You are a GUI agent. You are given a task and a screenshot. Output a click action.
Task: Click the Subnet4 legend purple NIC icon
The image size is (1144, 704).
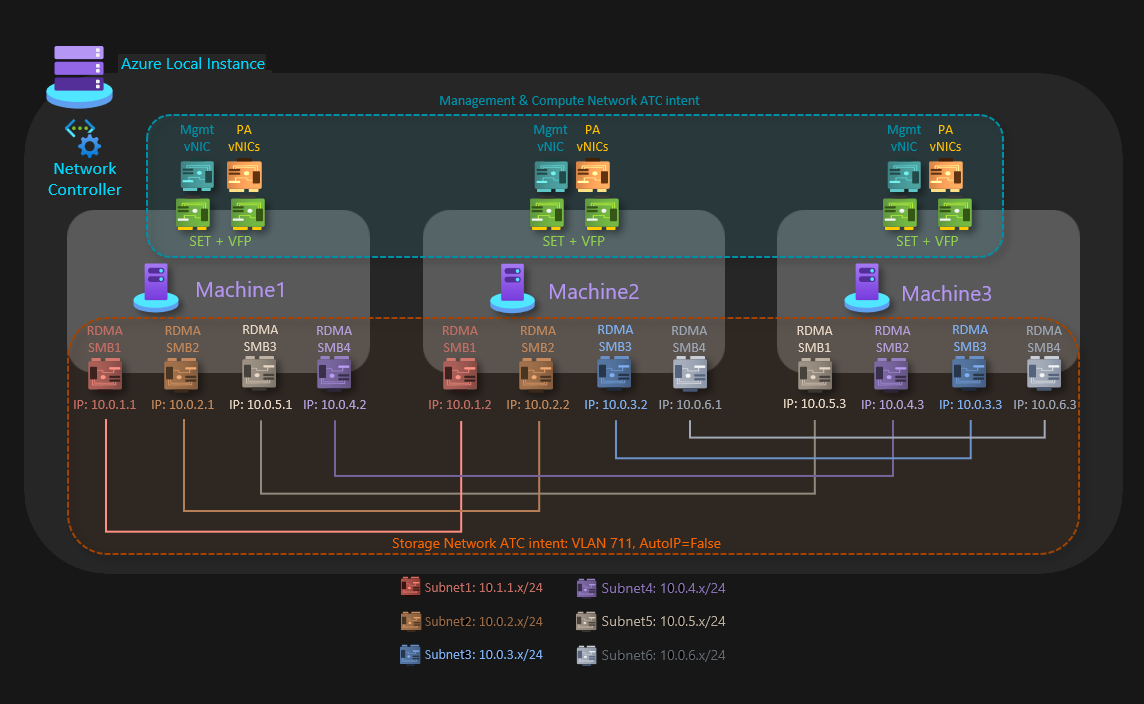(x=587, y=587)
